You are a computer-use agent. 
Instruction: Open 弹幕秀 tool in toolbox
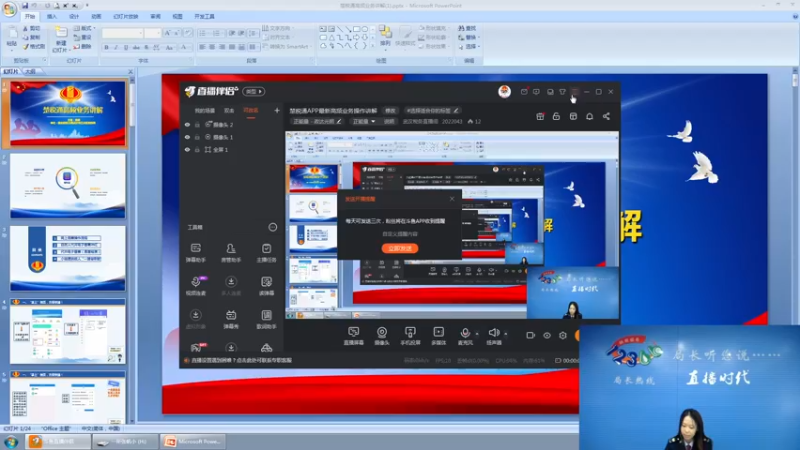(231, 319)
